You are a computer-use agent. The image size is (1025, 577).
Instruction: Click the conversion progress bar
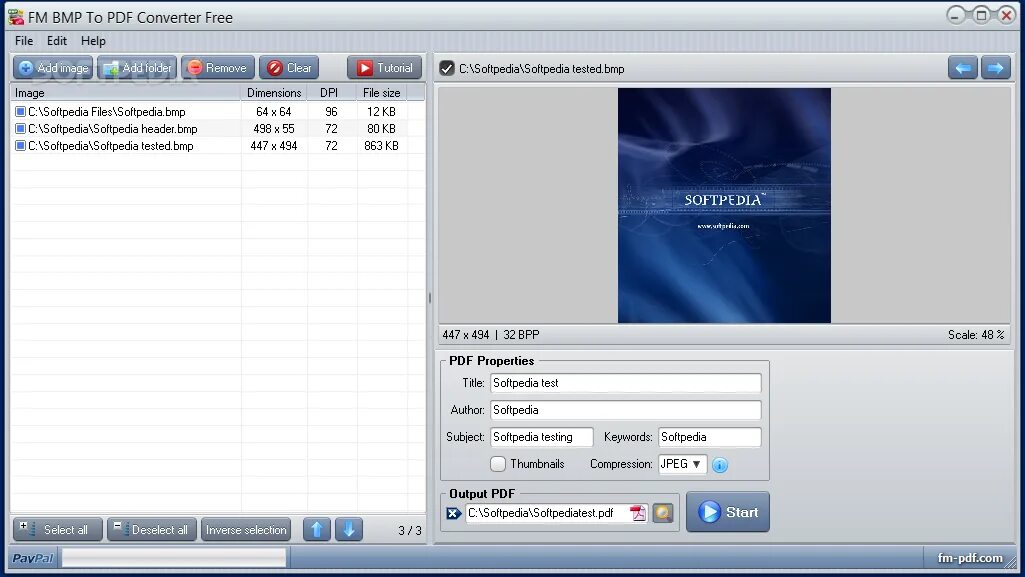point(174,558)
